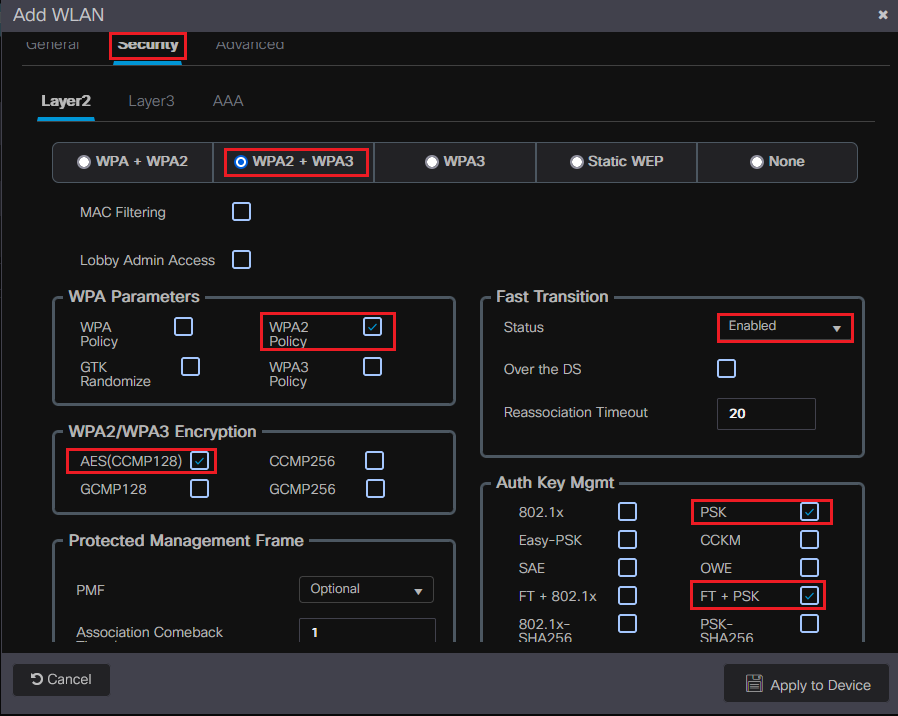Select the WPA3 radio option
The image size is (898, 716).
point(432,162)
